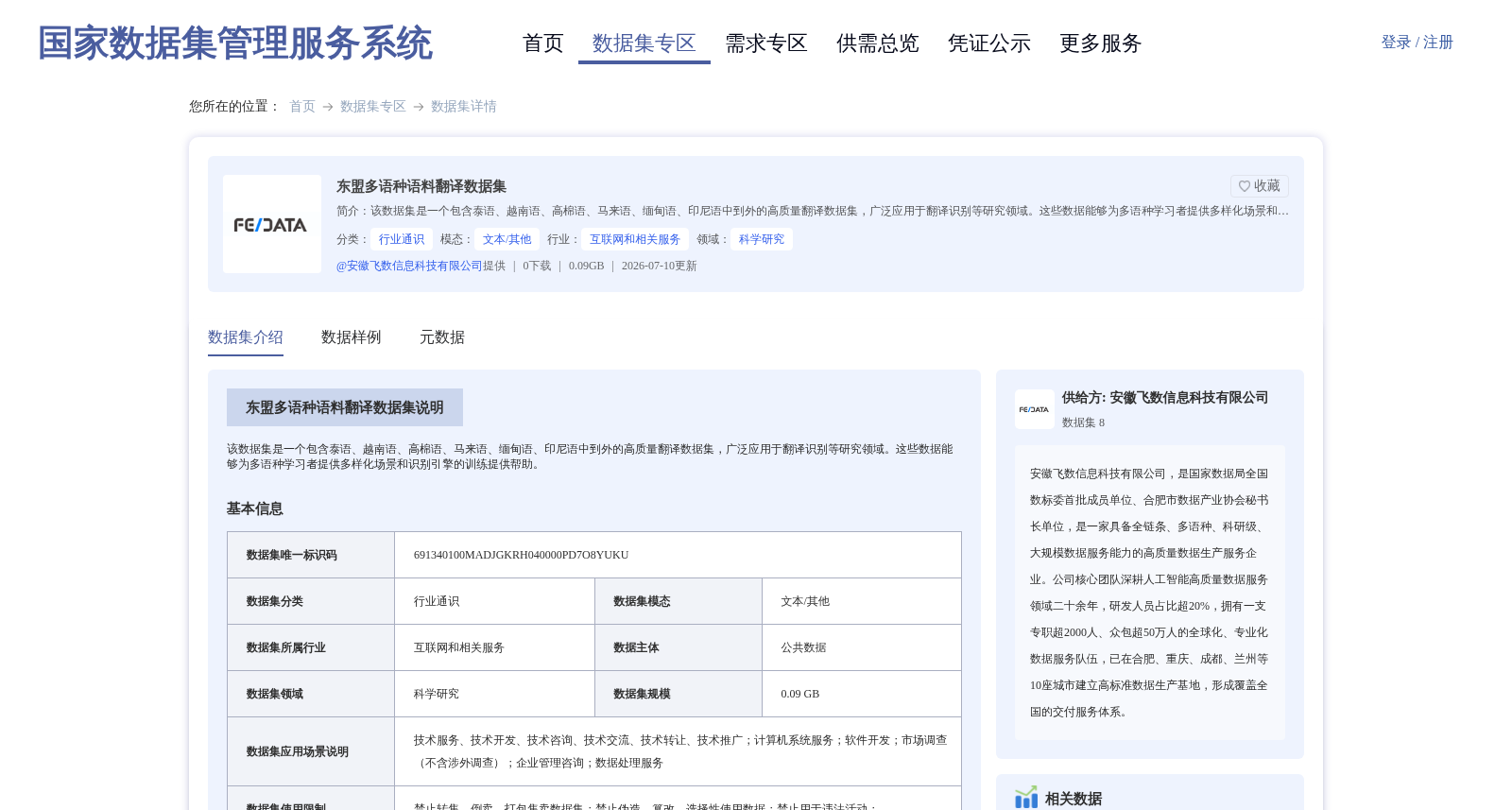Click the 数据集应用场景说明 table label
1512x810 pixels.
click(298, 751)
